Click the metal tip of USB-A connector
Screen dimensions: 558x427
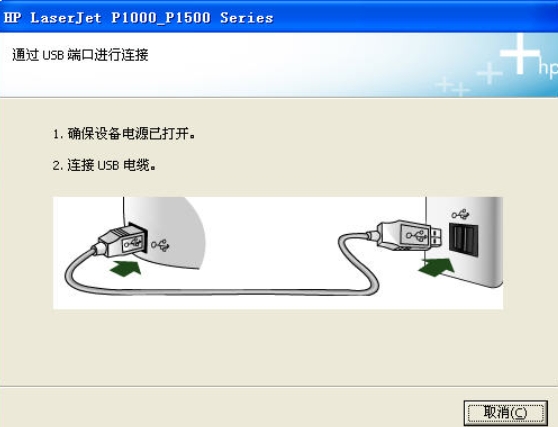[437, 236]
